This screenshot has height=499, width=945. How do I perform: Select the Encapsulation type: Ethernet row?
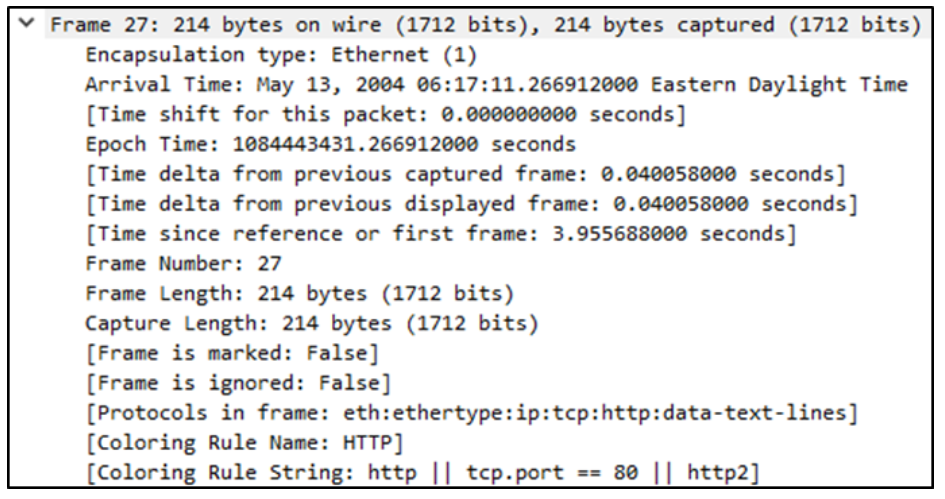tap(281, 55)
